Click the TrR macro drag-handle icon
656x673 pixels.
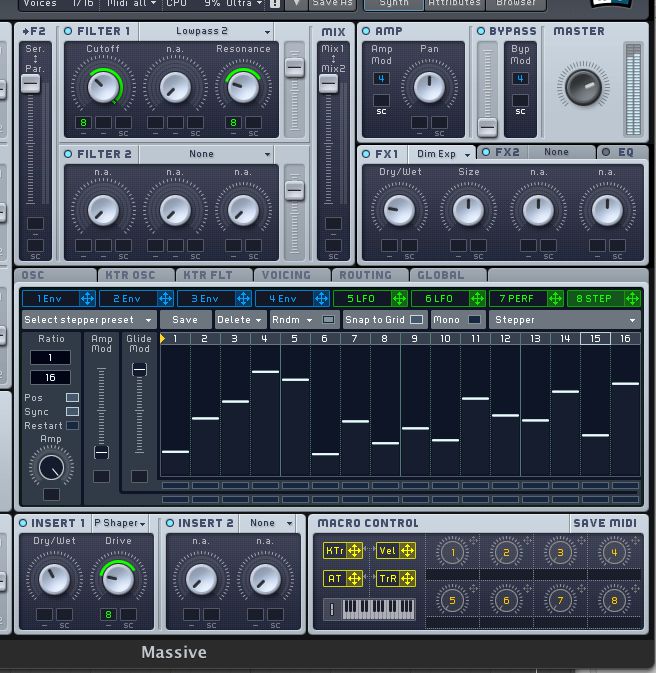[407, 579]
